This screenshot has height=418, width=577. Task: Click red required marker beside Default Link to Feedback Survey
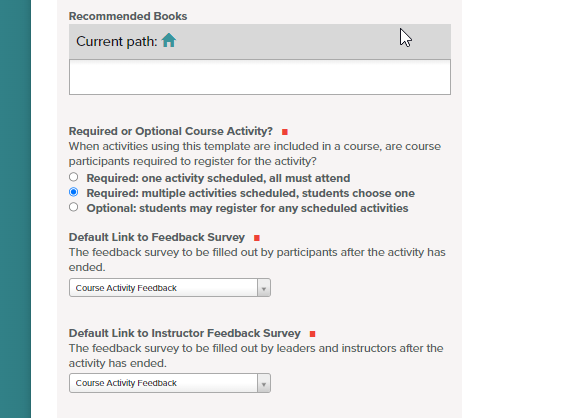pyautogui.click(x=257, y=238)
